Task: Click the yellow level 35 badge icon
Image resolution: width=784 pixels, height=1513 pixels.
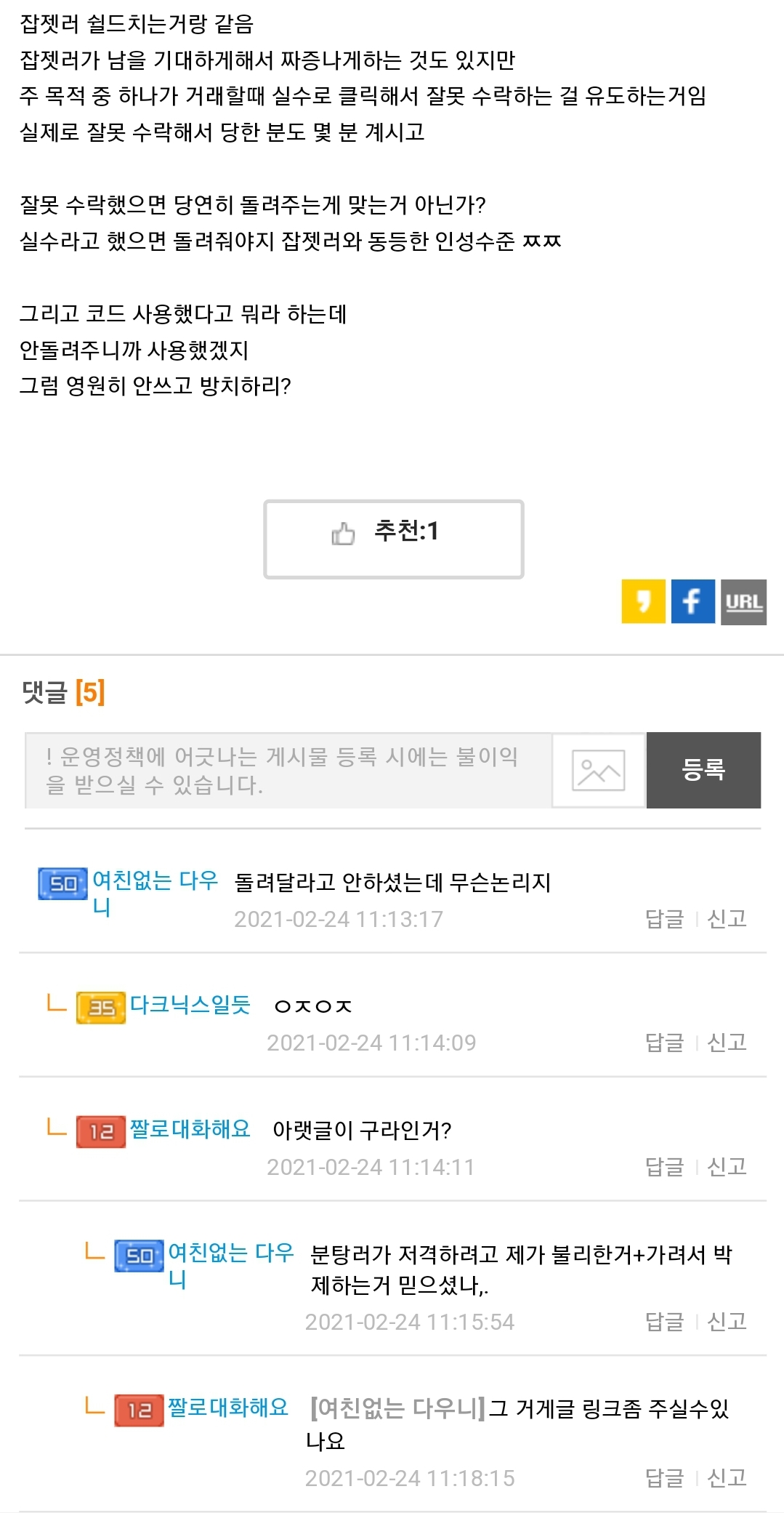Action: tap(100, 1007)
